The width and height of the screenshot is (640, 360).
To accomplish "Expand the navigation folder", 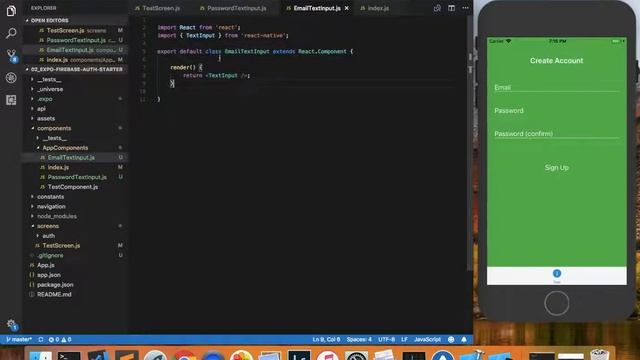I will pos(51,207).
